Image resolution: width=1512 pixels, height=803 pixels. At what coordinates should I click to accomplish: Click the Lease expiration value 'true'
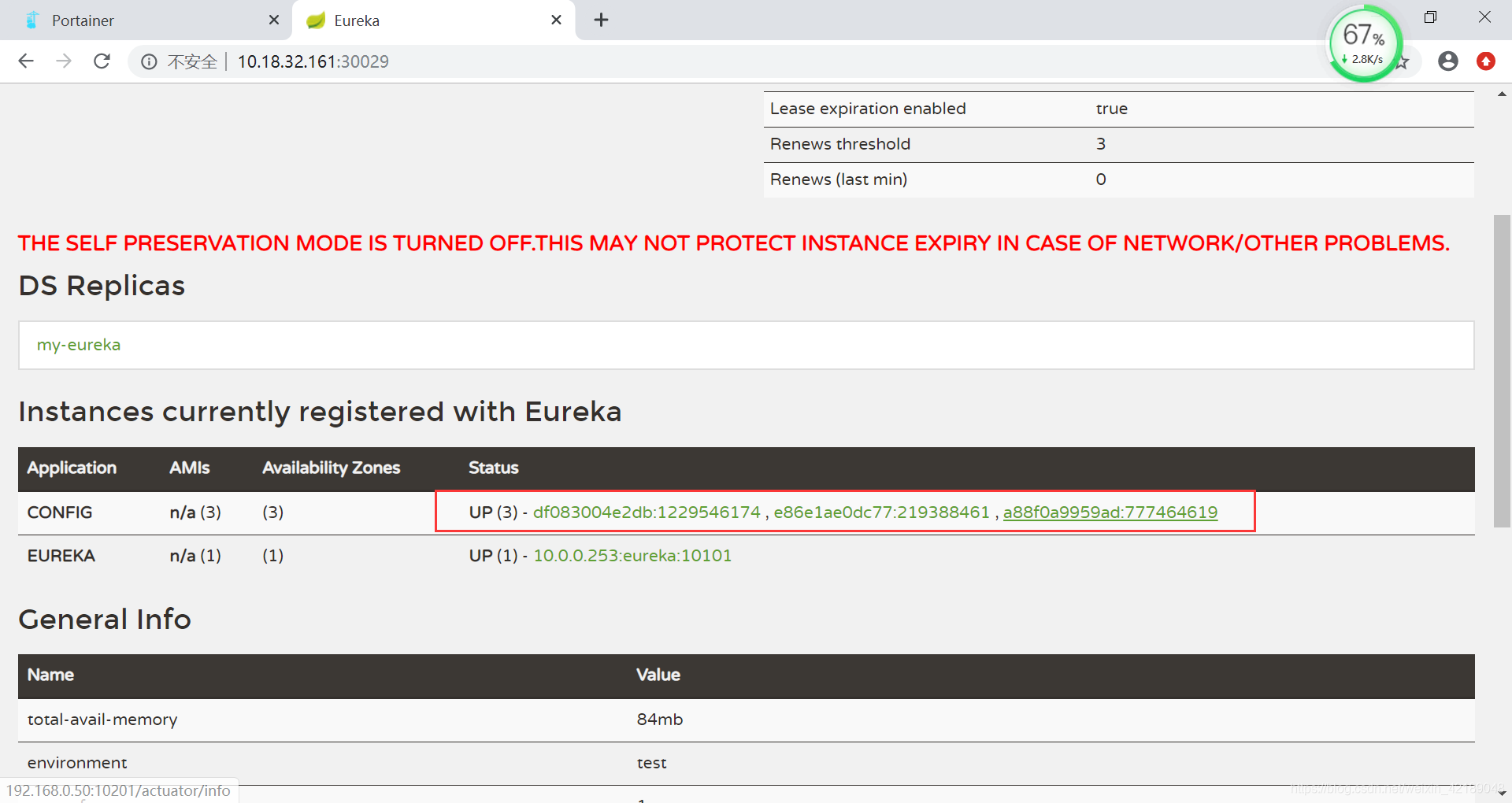coord(1111,109)
